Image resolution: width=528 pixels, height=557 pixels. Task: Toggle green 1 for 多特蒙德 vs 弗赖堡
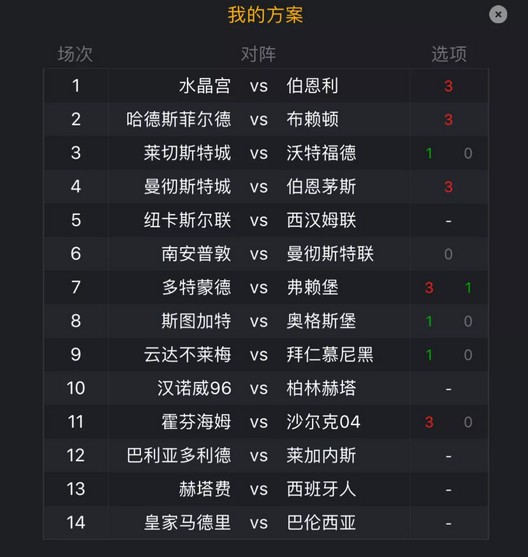[468, 288]
